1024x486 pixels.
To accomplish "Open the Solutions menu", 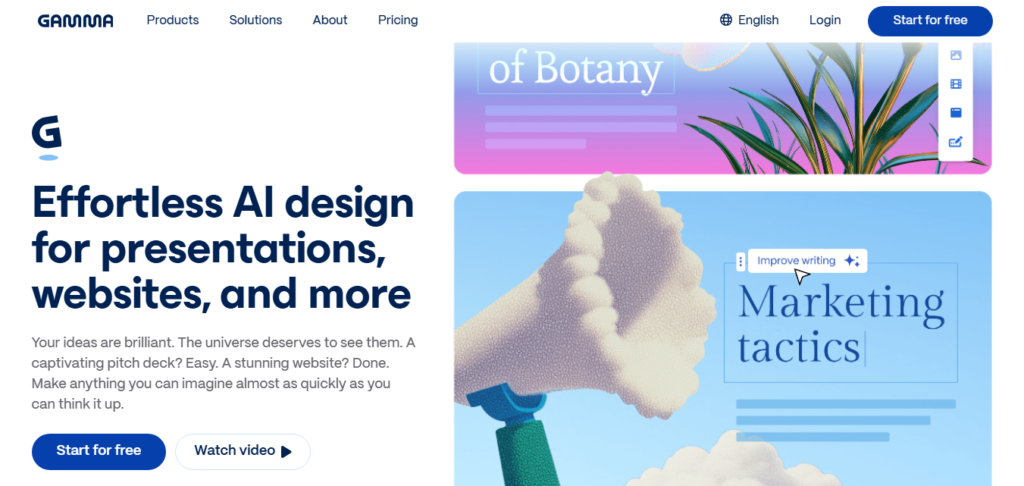I will tap(255, 20).
